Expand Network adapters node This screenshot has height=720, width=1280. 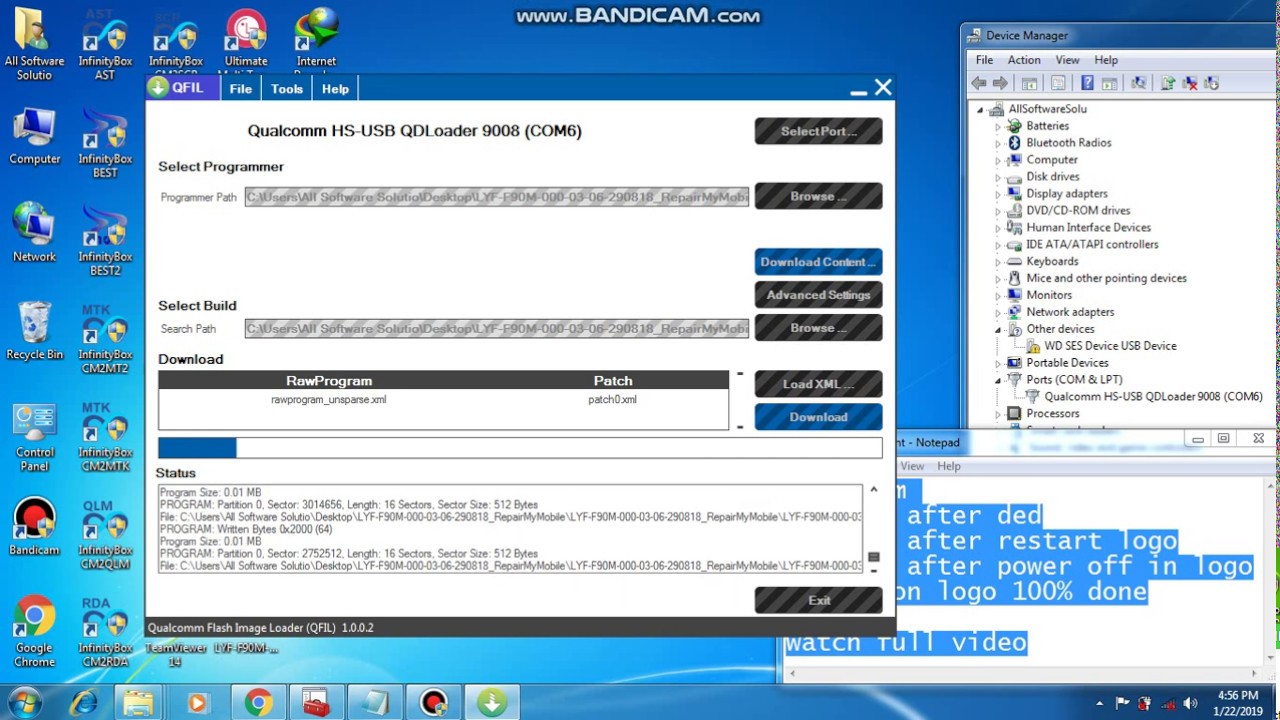997,312
